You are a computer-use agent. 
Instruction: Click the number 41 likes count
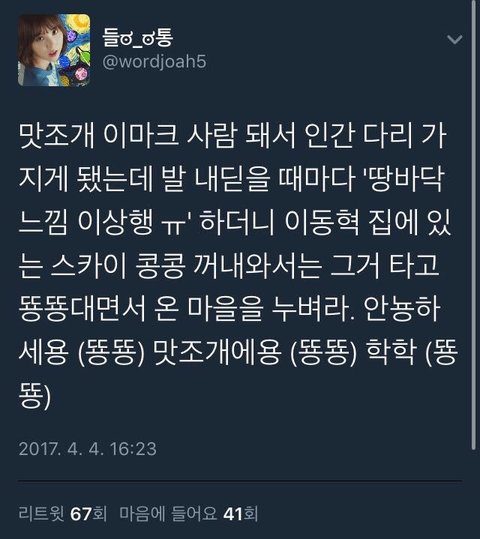coord(233,514)
